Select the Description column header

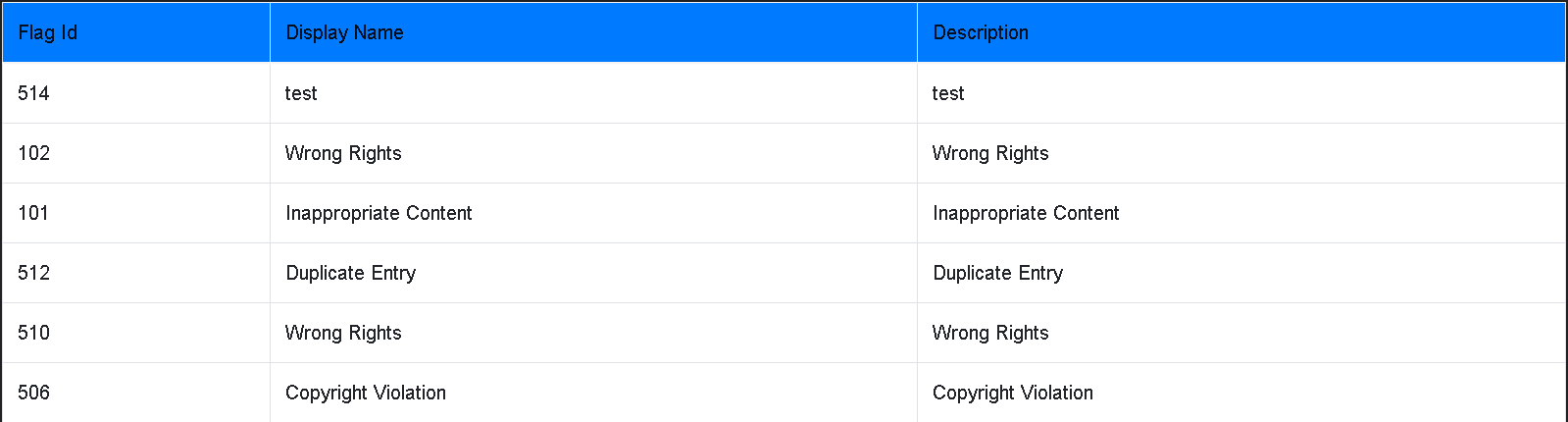coord(1240,32)
